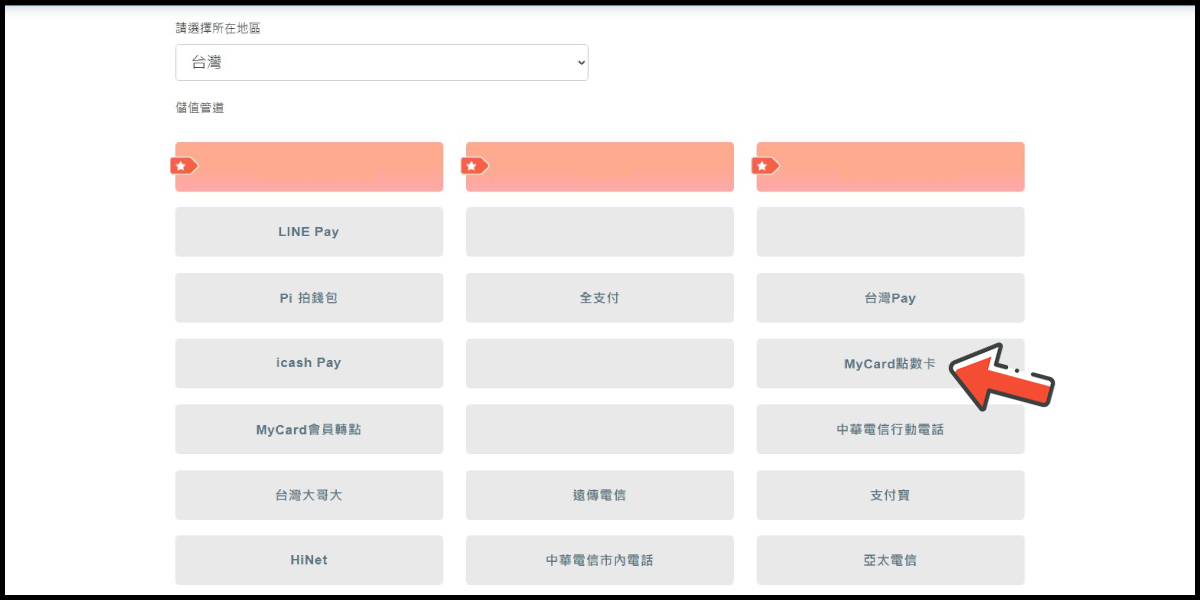Choose HiNet payment option
The image size is (1200, 600).
309,560
